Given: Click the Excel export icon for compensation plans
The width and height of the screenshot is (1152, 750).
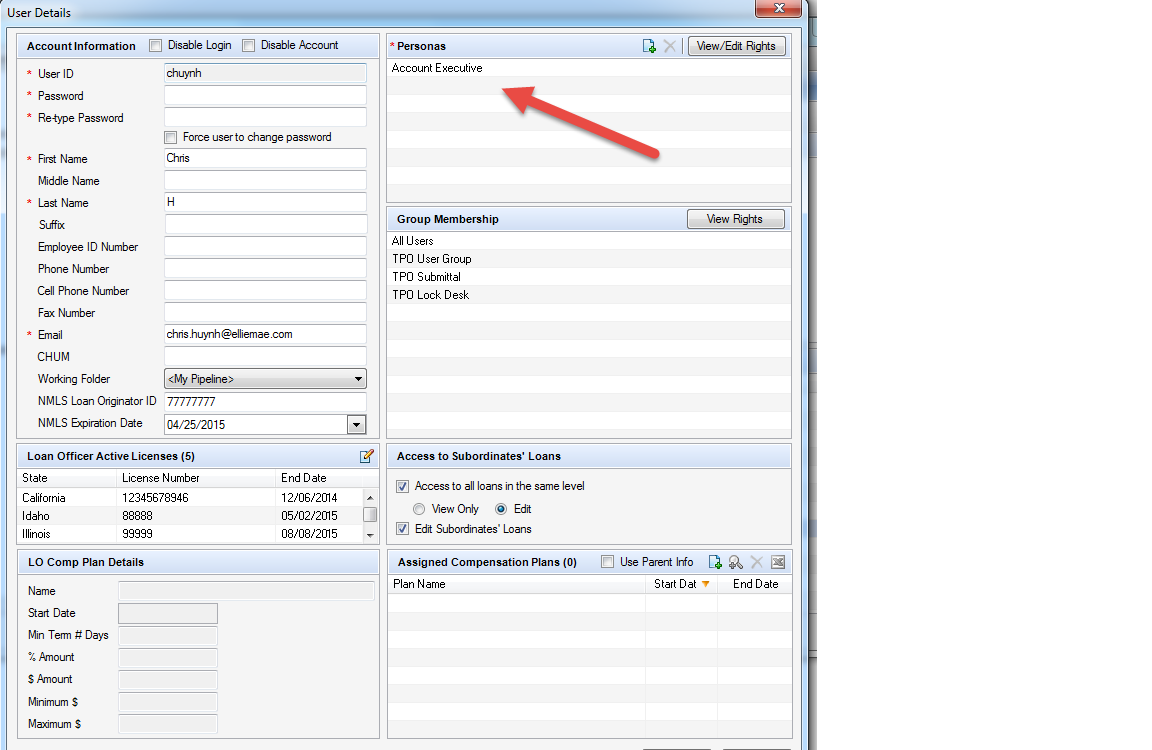Looking at the screenshot, I should pos(778,562).
